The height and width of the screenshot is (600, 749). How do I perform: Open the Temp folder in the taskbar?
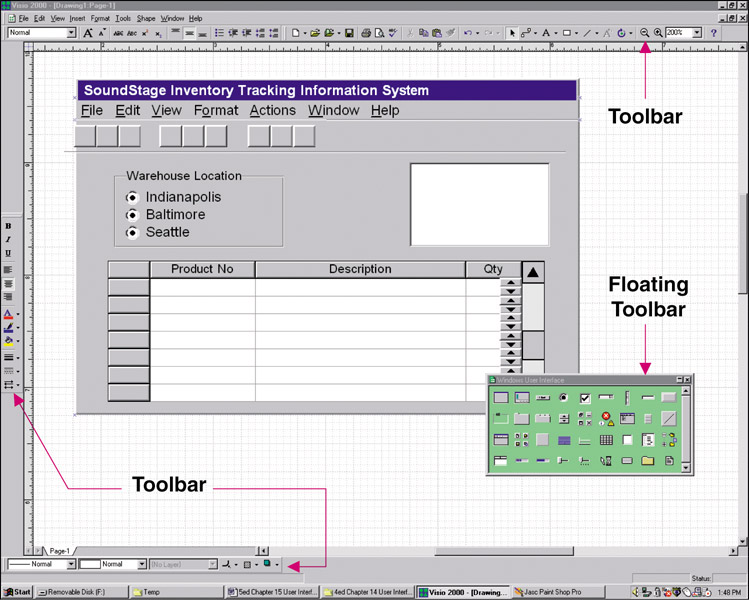(176, 592)
